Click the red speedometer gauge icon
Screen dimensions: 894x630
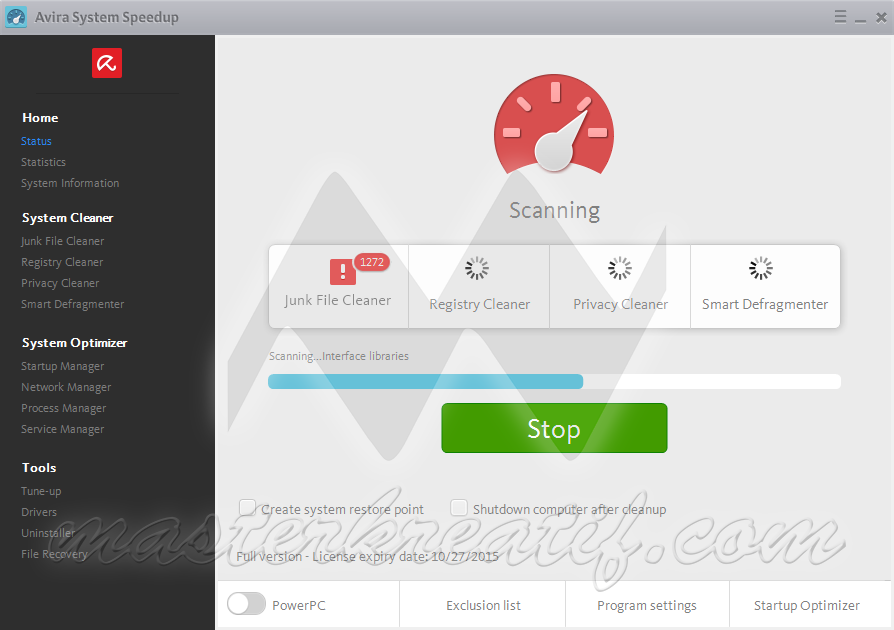[x=554, y=125]
